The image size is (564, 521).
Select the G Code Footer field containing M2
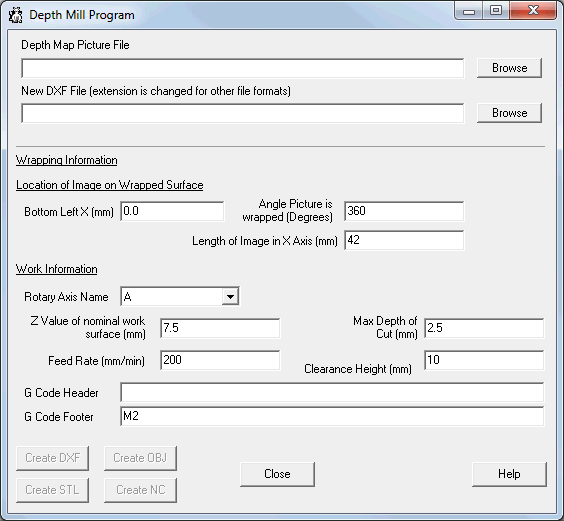coord(332,416)
